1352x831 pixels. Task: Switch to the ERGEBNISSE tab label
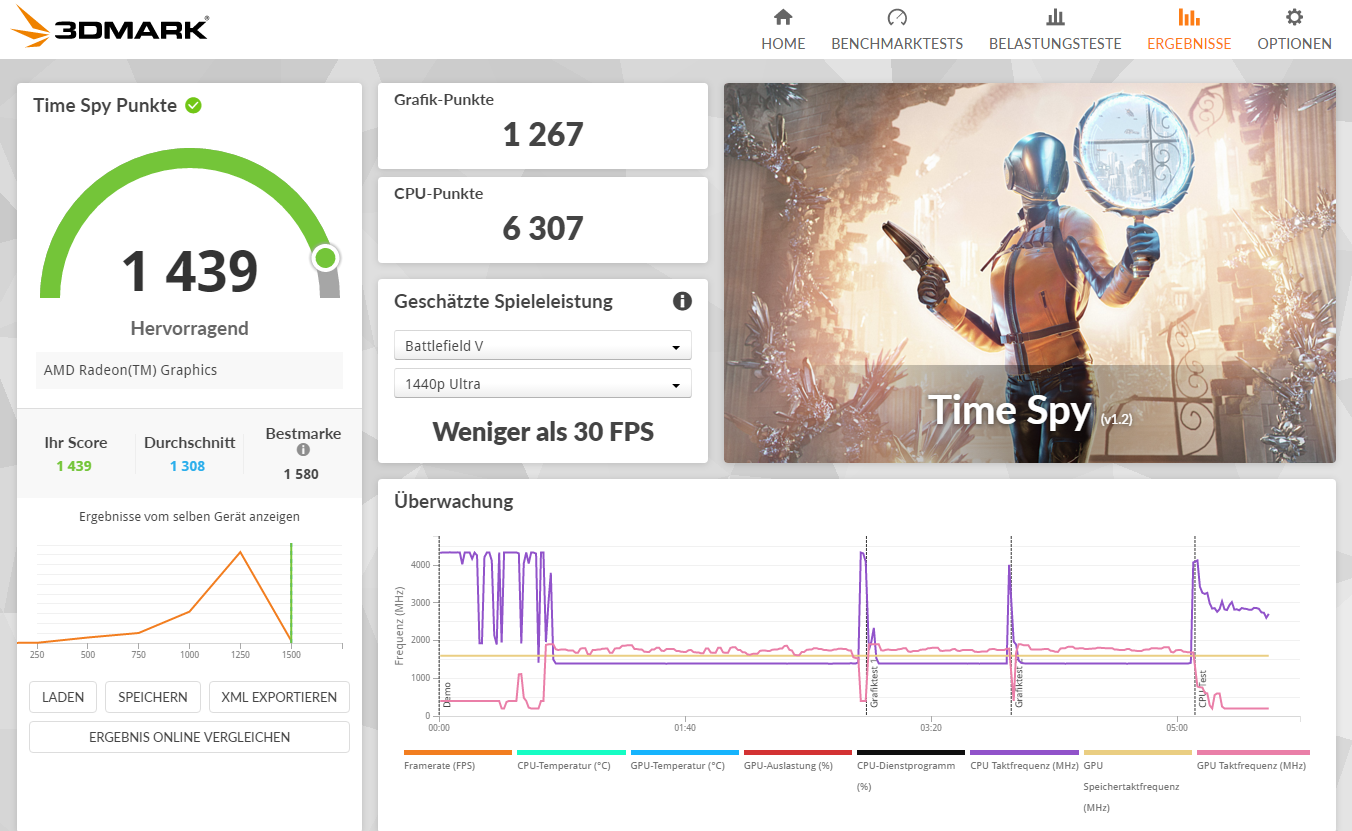[1189, 44]
